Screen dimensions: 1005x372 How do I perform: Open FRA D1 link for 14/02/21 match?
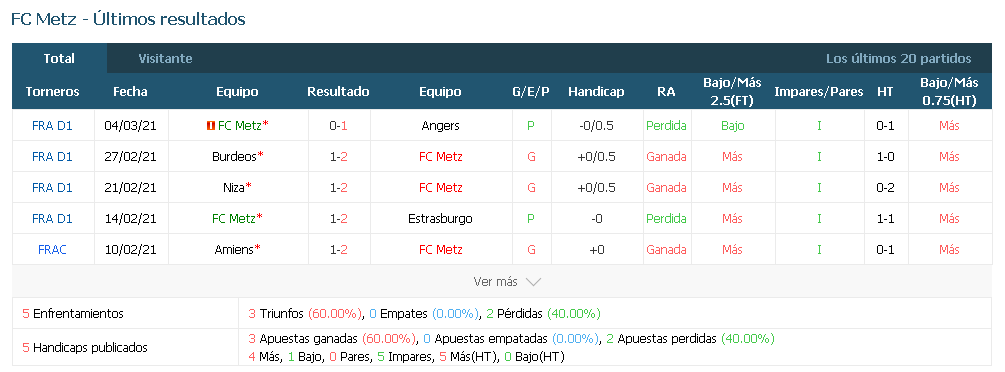(x=52, y=219)
